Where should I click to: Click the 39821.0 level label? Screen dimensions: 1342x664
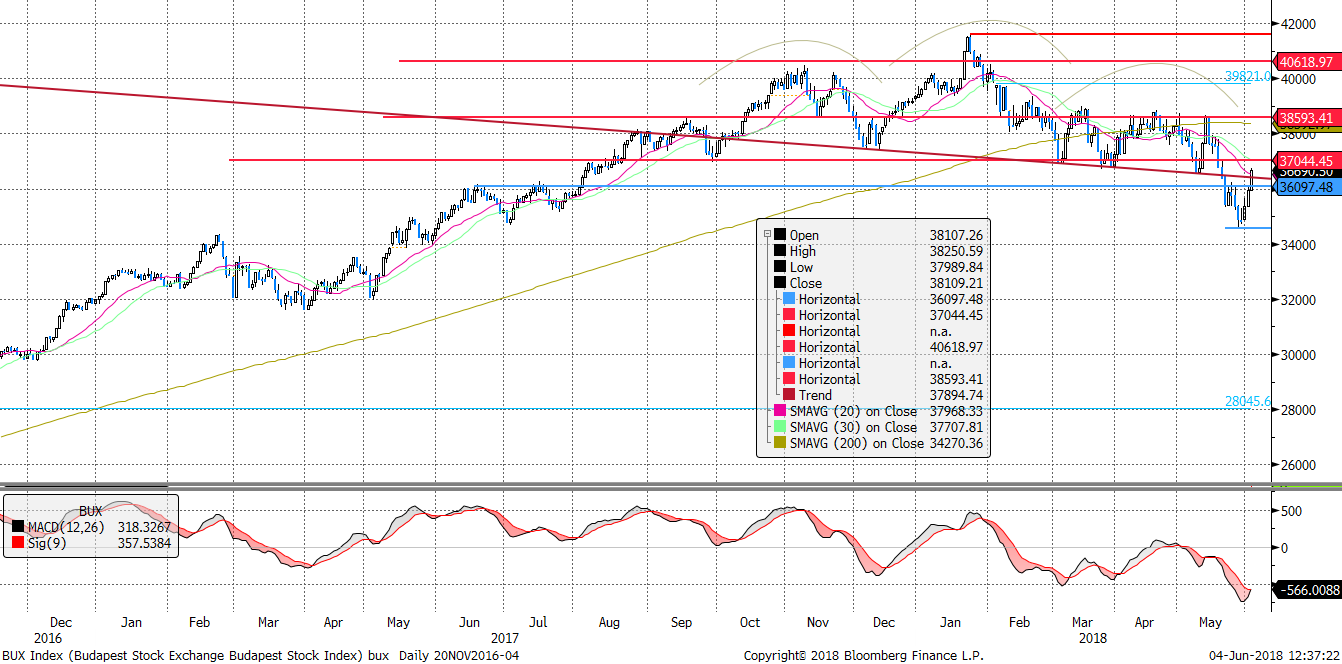point(1248,76)
